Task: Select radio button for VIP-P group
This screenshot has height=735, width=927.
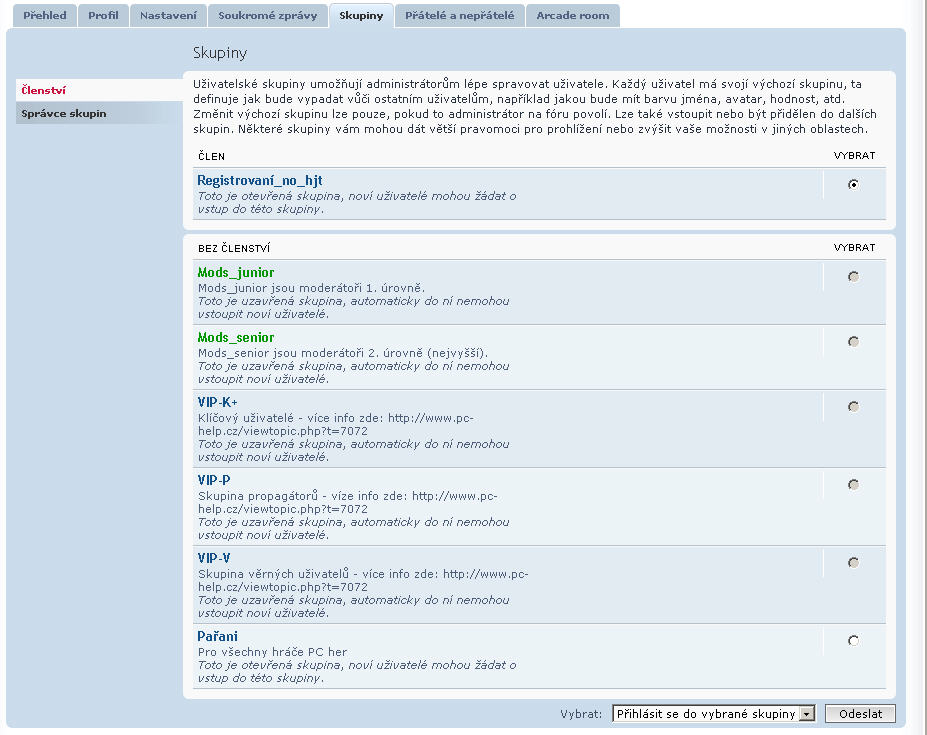Action: coord(853,485)
